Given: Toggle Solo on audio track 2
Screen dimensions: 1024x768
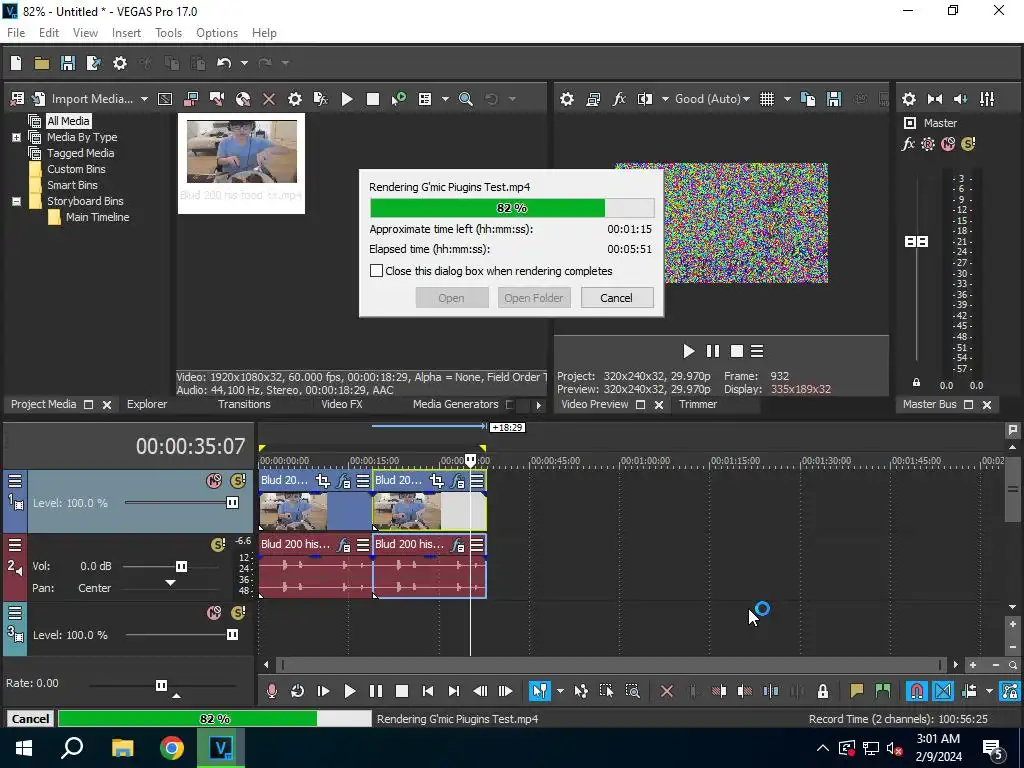Looking at the screenshot, I should click(x=218, y=545).
